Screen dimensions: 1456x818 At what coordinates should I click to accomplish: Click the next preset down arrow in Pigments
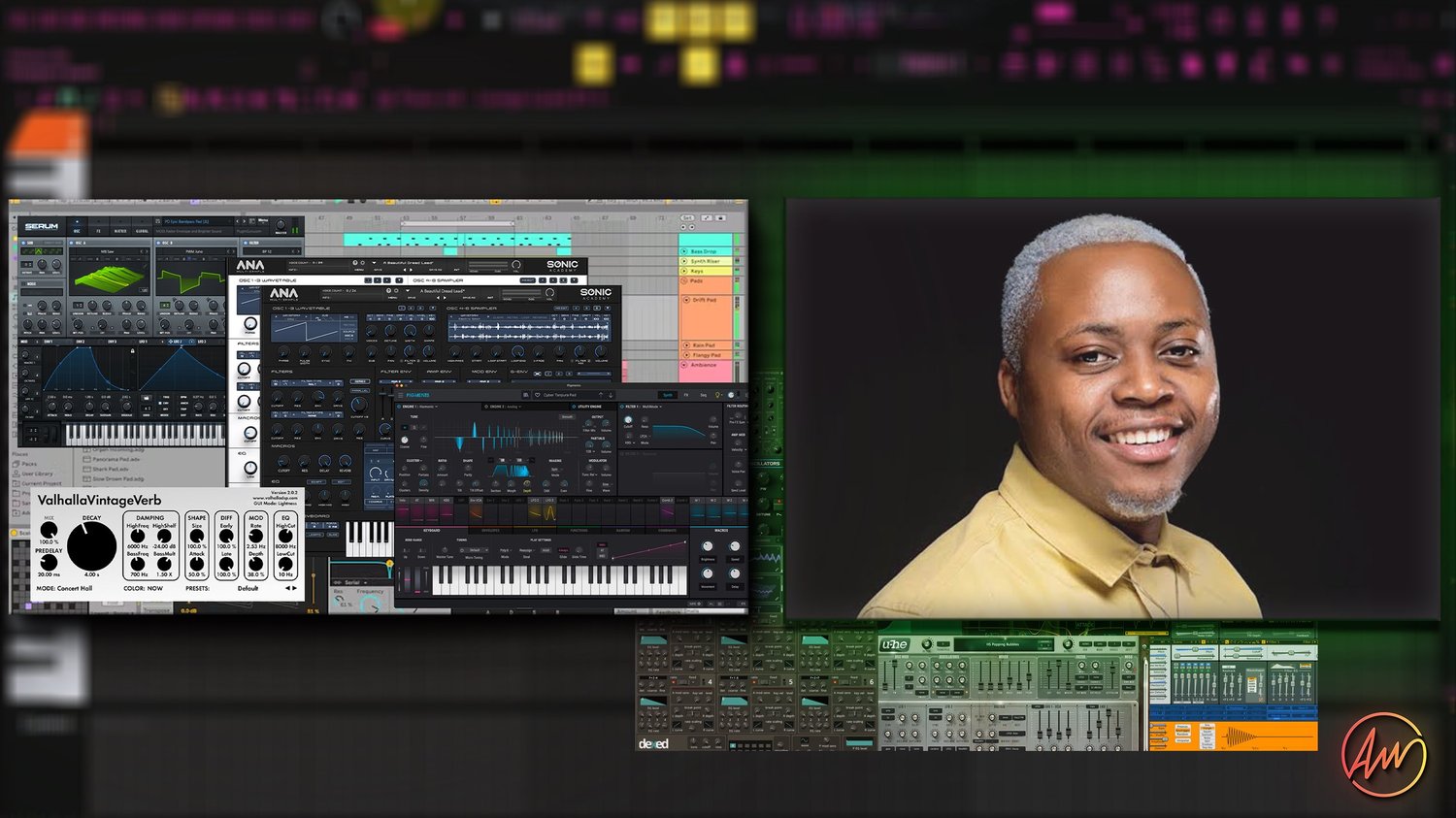[x=611, y=395]
